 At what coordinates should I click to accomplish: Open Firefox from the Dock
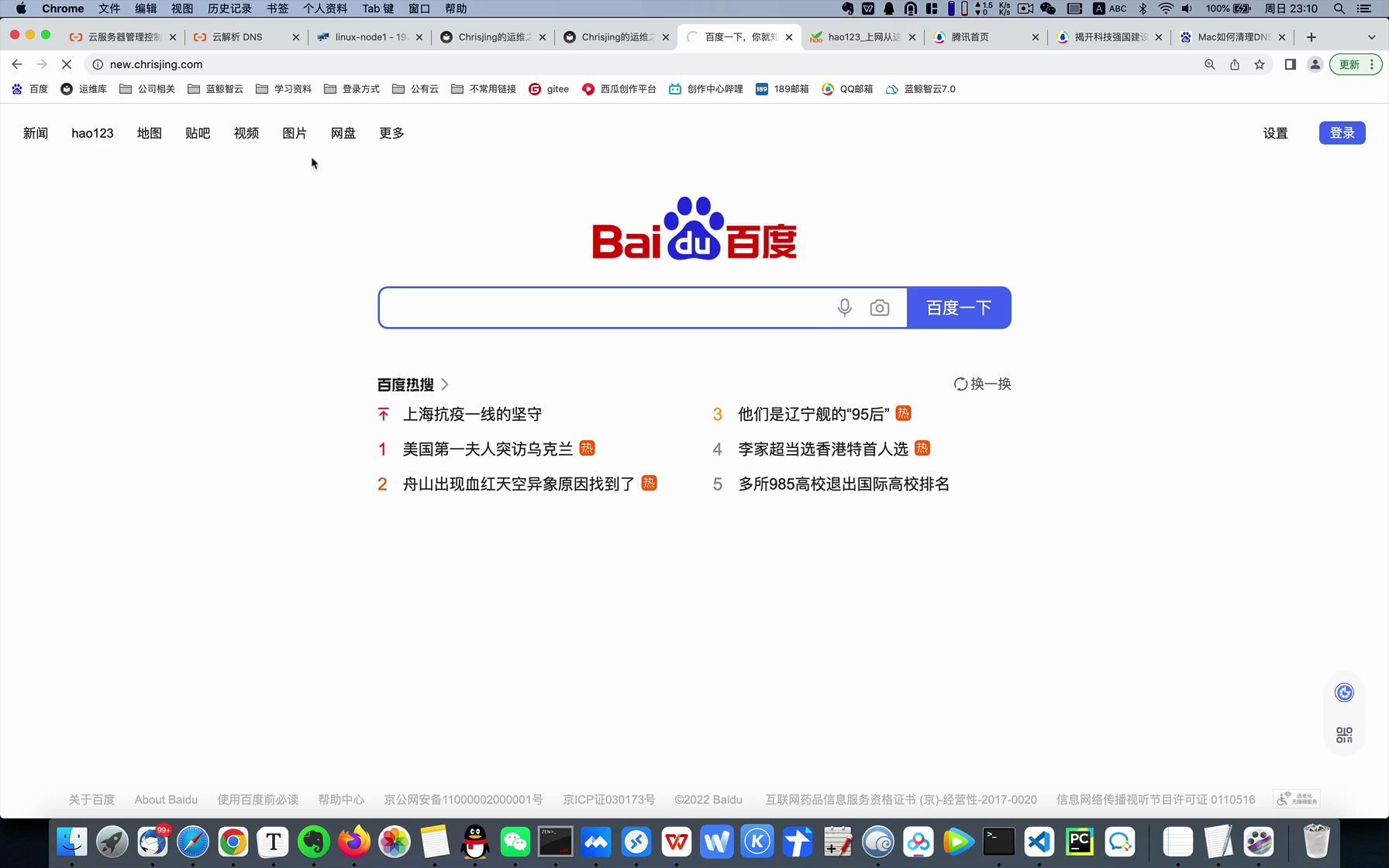(x=354, y=842)
